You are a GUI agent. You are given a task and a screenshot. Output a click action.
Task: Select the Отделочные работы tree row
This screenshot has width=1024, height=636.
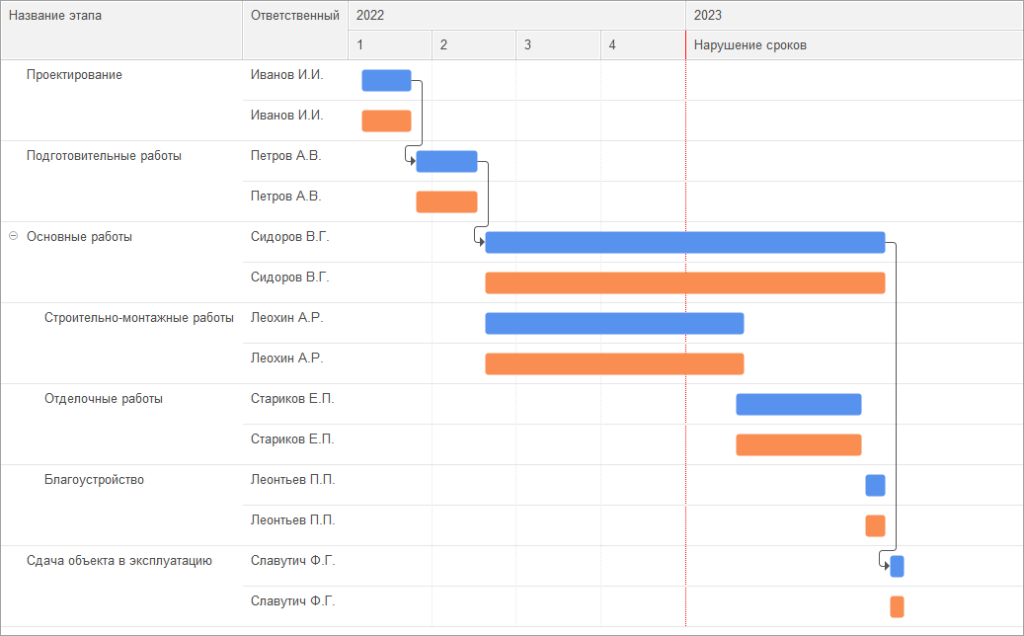click(x=103, y=399)
